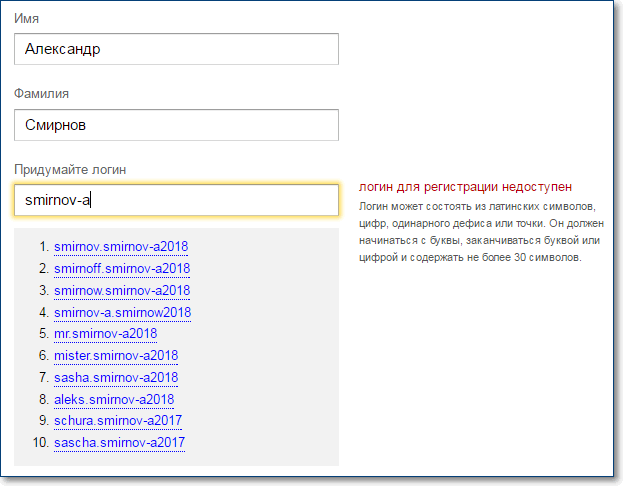623x486 pixels.
Task: Pick suggested login smirnow.smirnov-a2018
Action: pyautogui.click(x=122, y=290)
